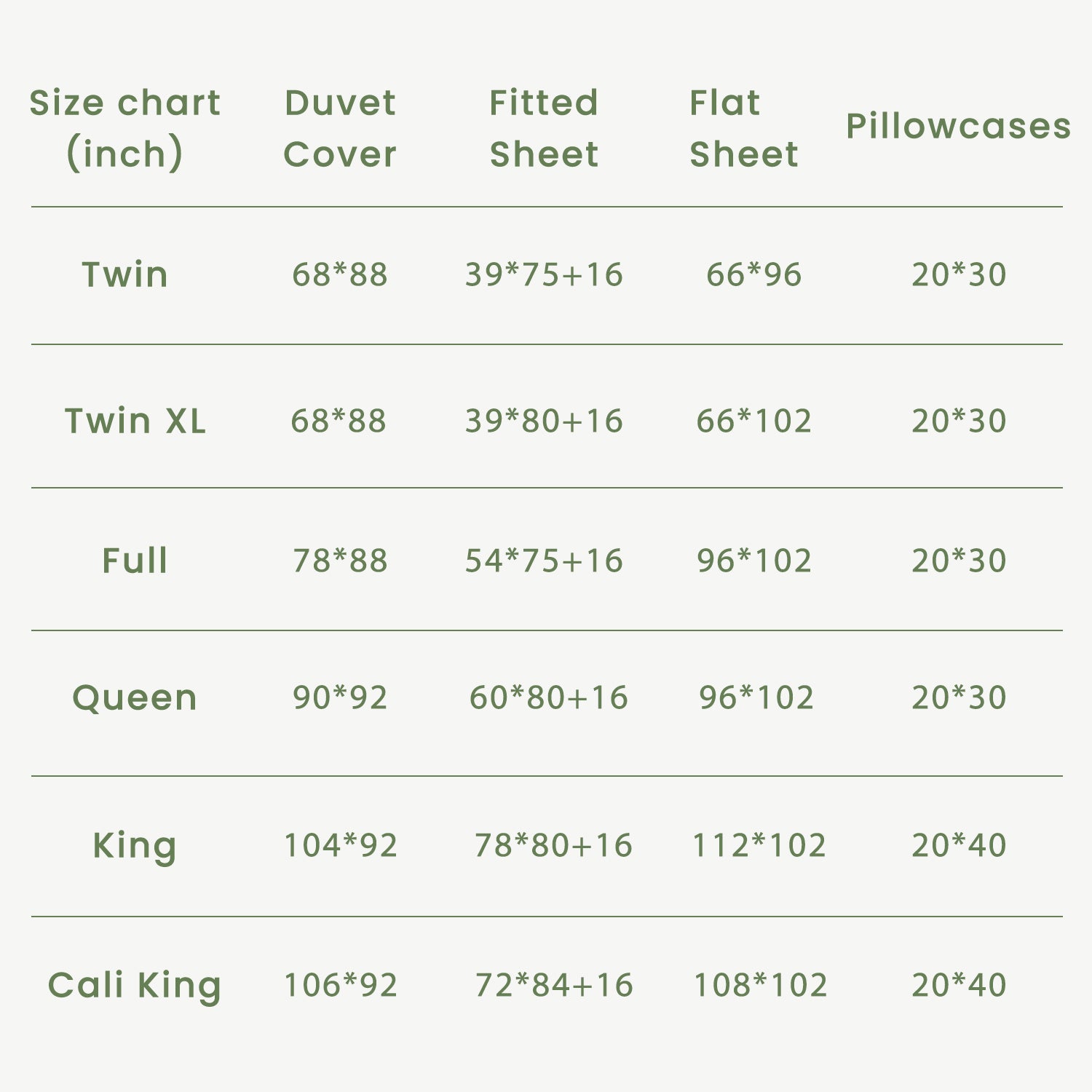Screen dimensions: 1092x1092
Task: Click Twin XL flat sheet 66*102
Action: click(753, 421)
